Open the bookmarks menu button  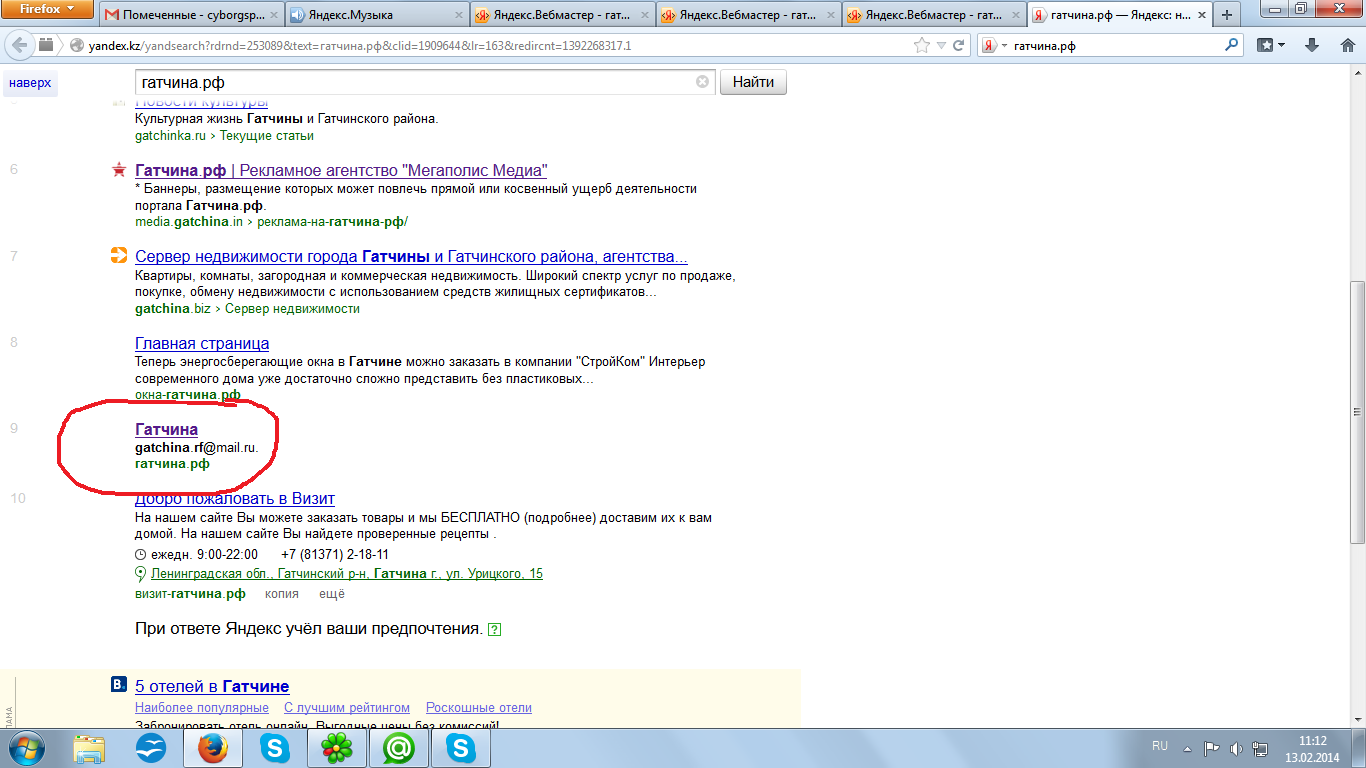[1271, 46]
